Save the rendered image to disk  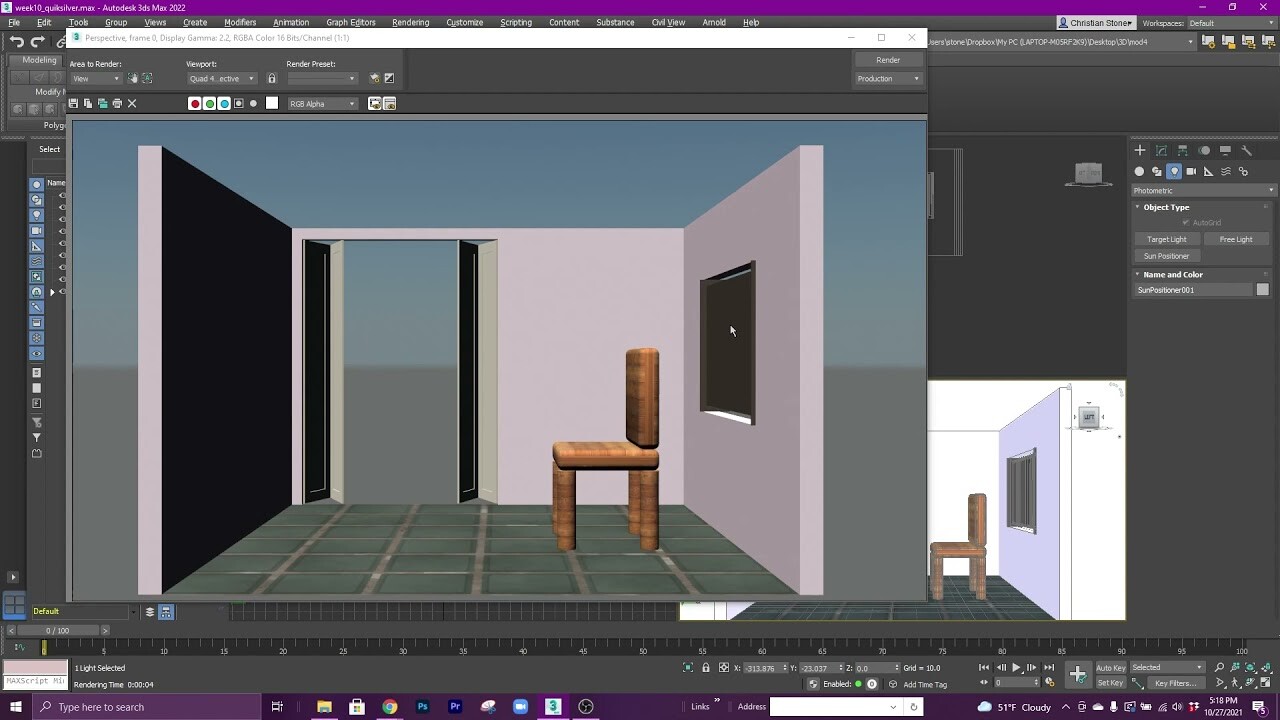[x=73, y=103]
